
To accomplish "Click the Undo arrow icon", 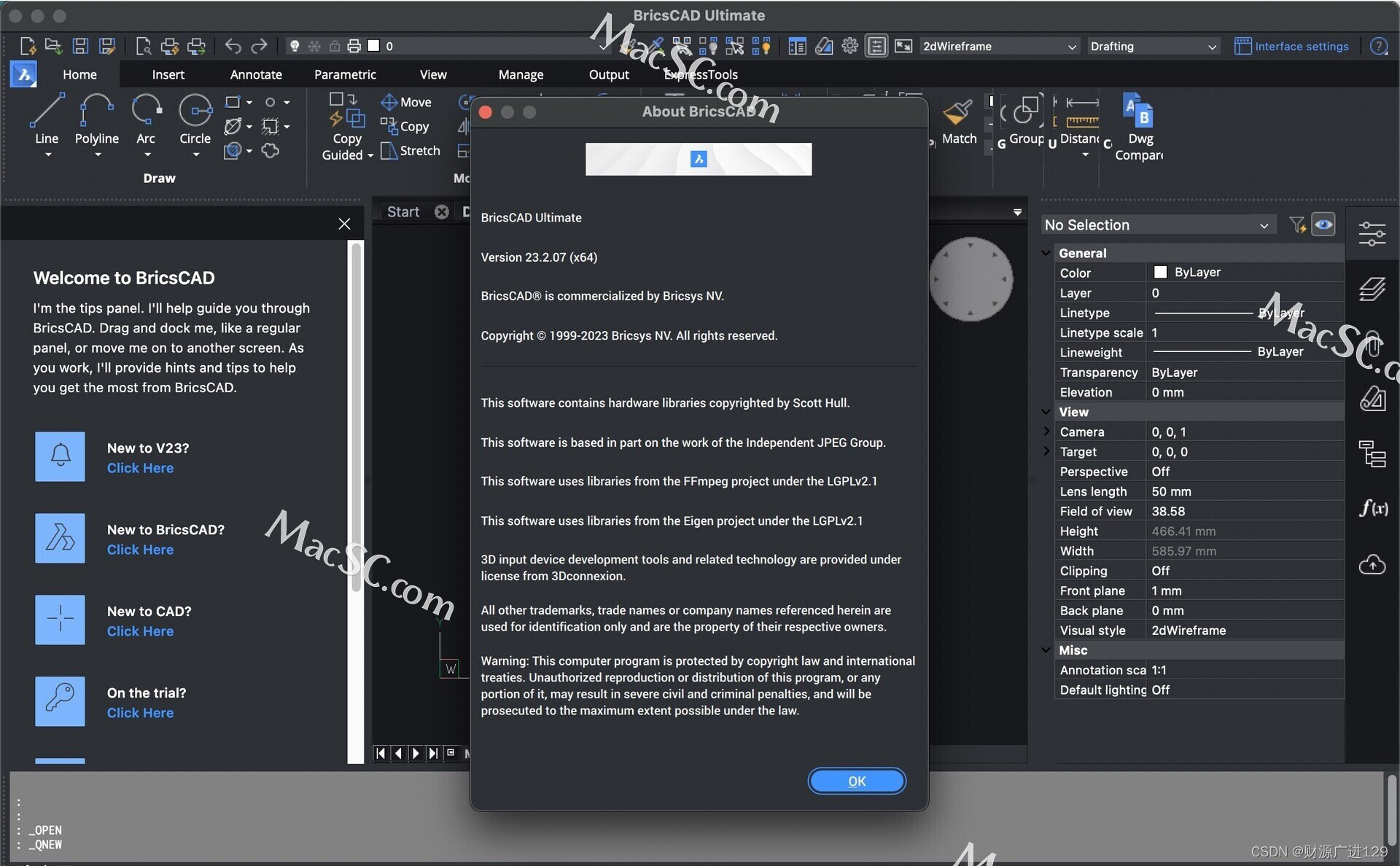I will click(233, 46).
